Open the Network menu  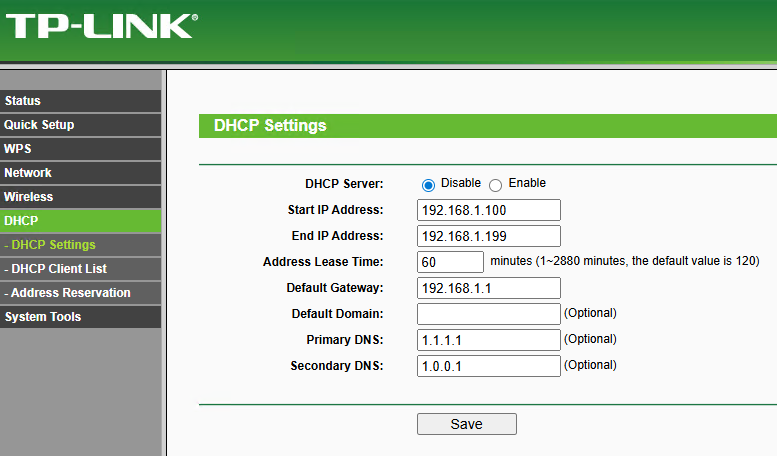80,172
